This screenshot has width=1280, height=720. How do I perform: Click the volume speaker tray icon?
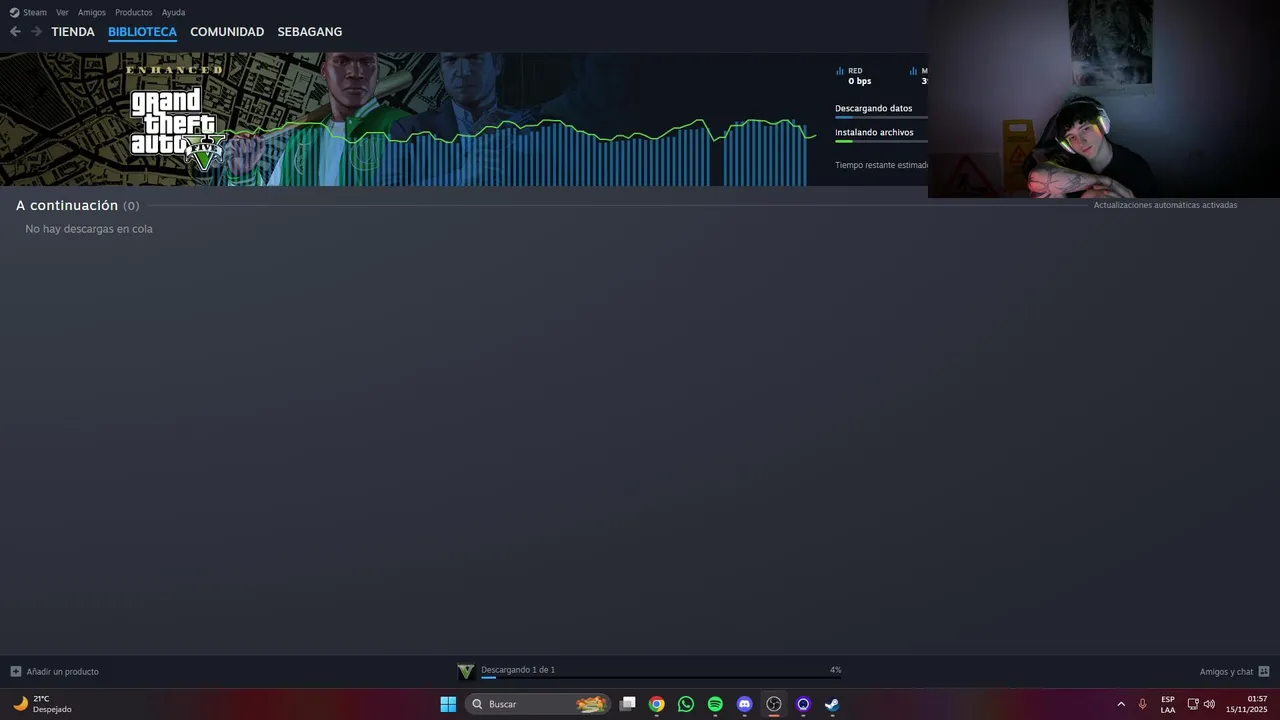1209,704
